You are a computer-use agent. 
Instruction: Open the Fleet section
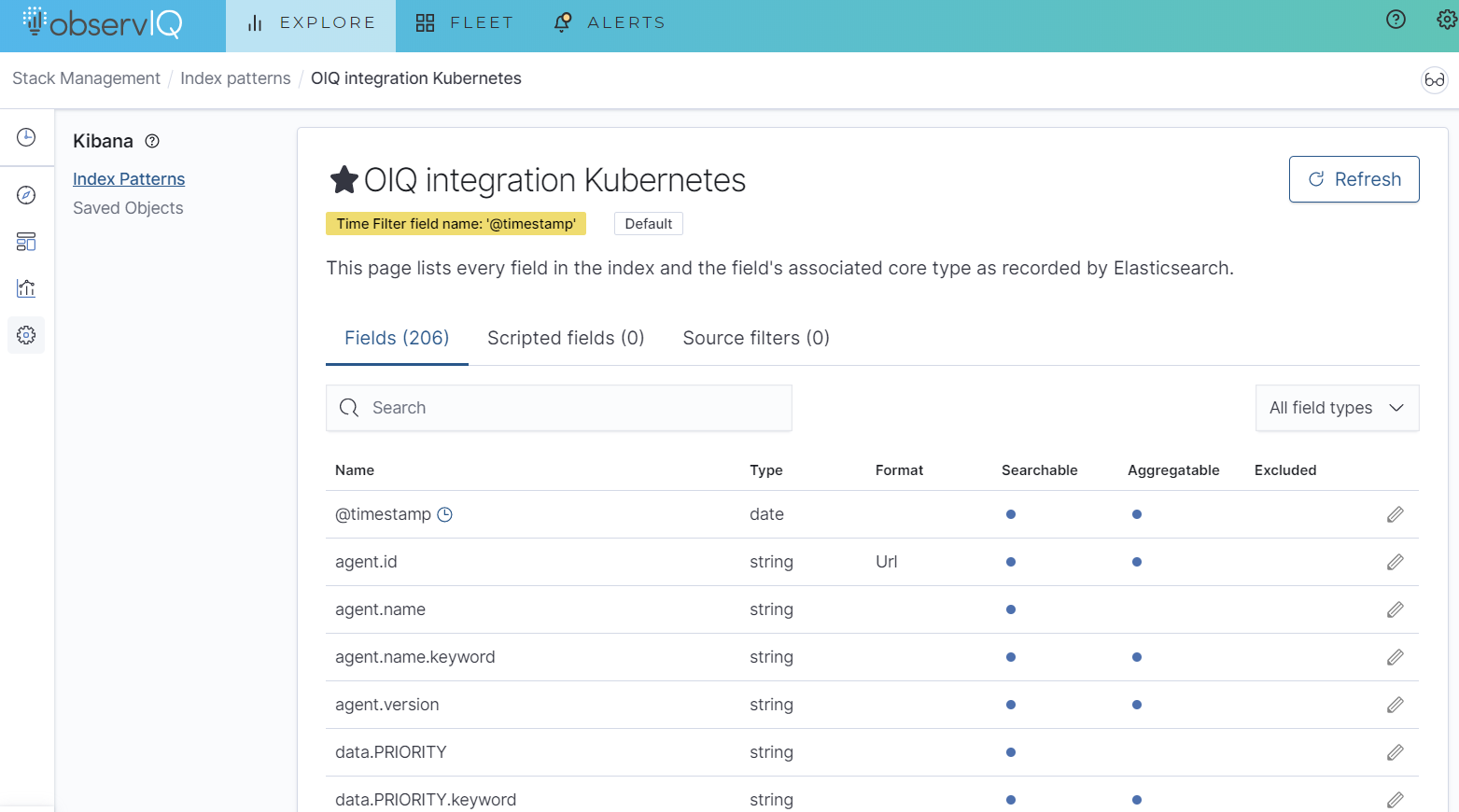pos(465,23)
